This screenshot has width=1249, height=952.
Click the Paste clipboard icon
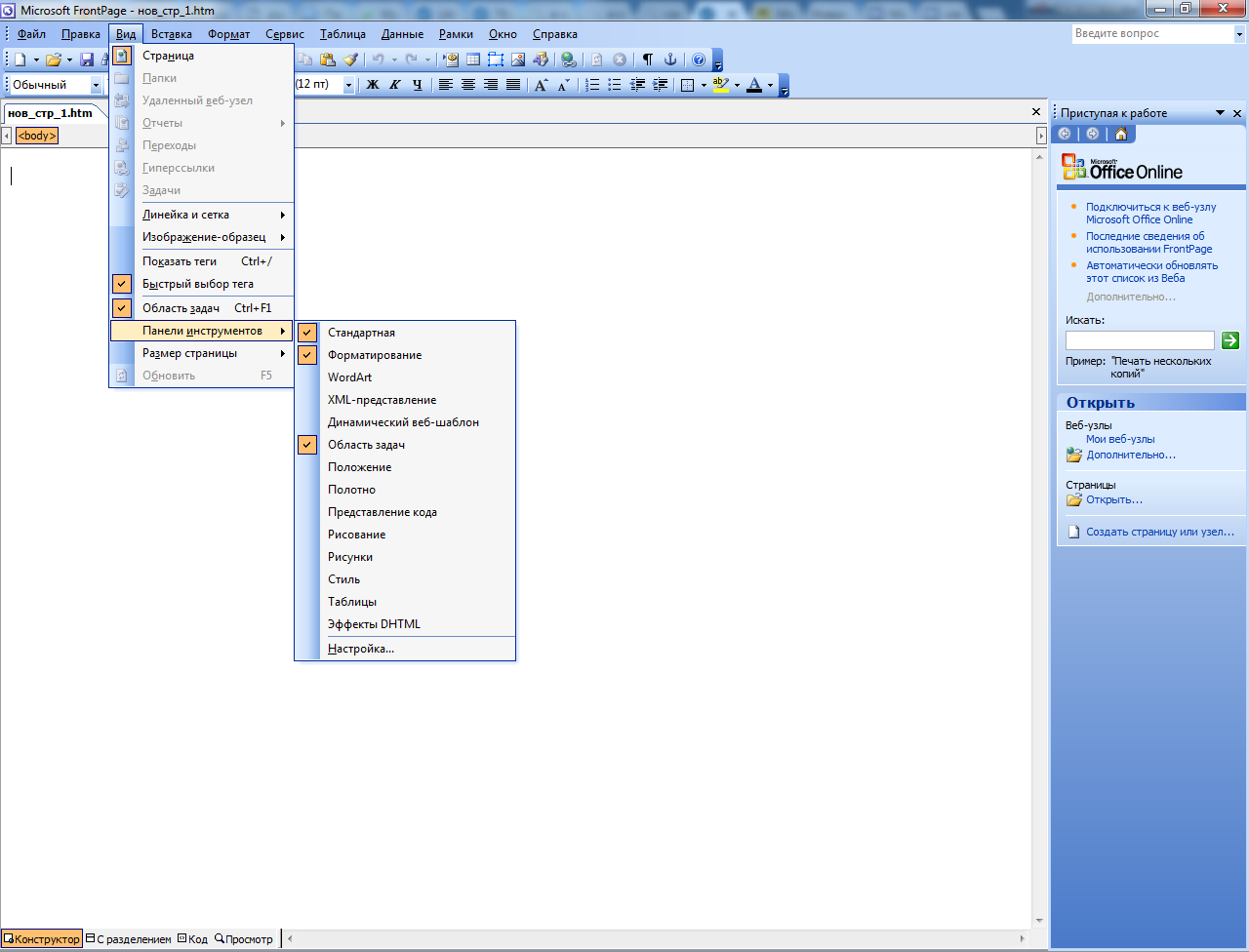coord(328,59)
